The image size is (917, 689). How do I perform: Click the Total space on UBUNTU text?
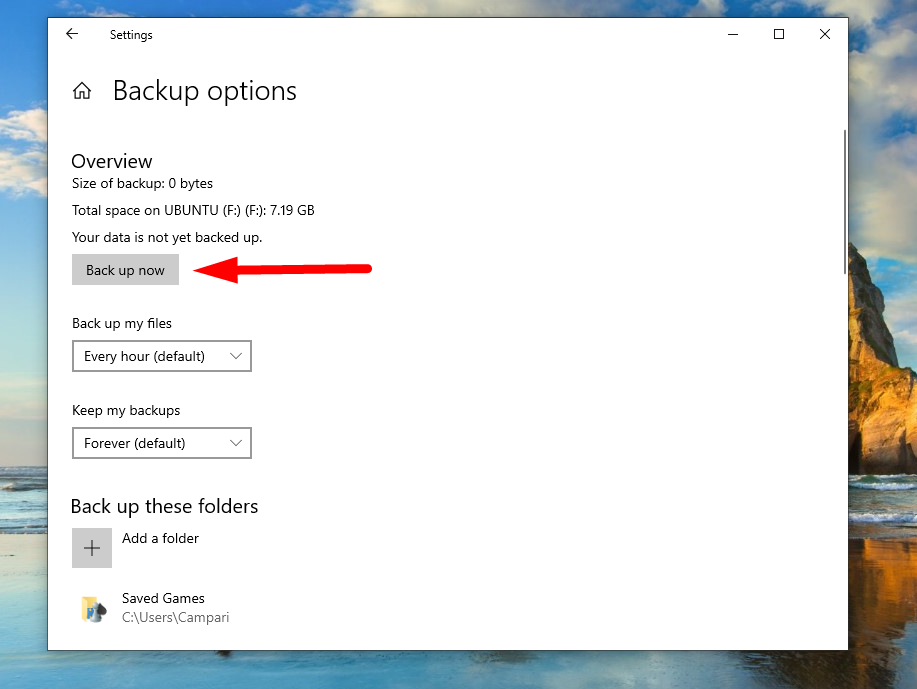point(193,210)
